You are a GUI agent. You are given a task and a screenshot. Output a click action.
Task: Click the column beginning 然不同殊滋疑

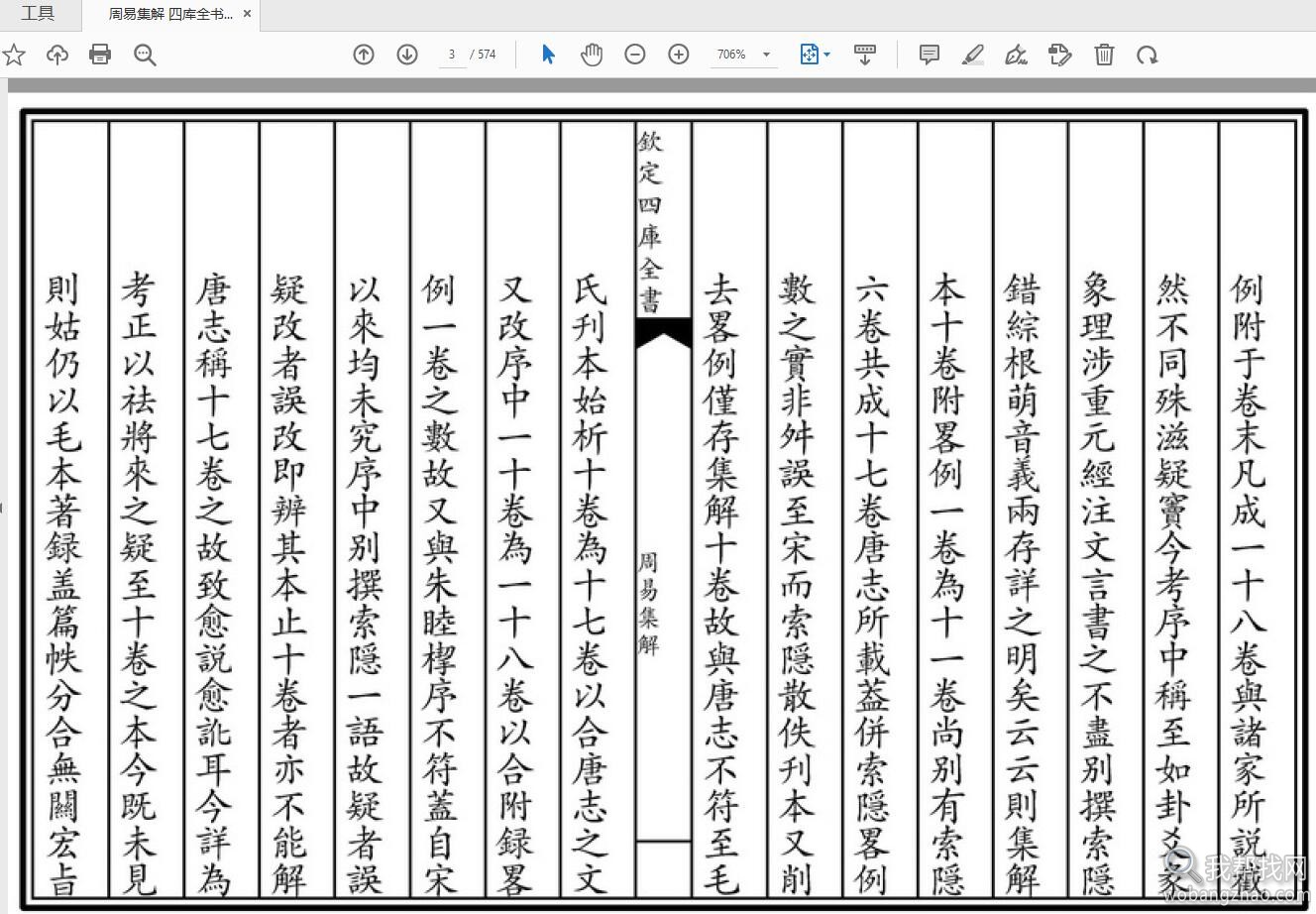1174,584
